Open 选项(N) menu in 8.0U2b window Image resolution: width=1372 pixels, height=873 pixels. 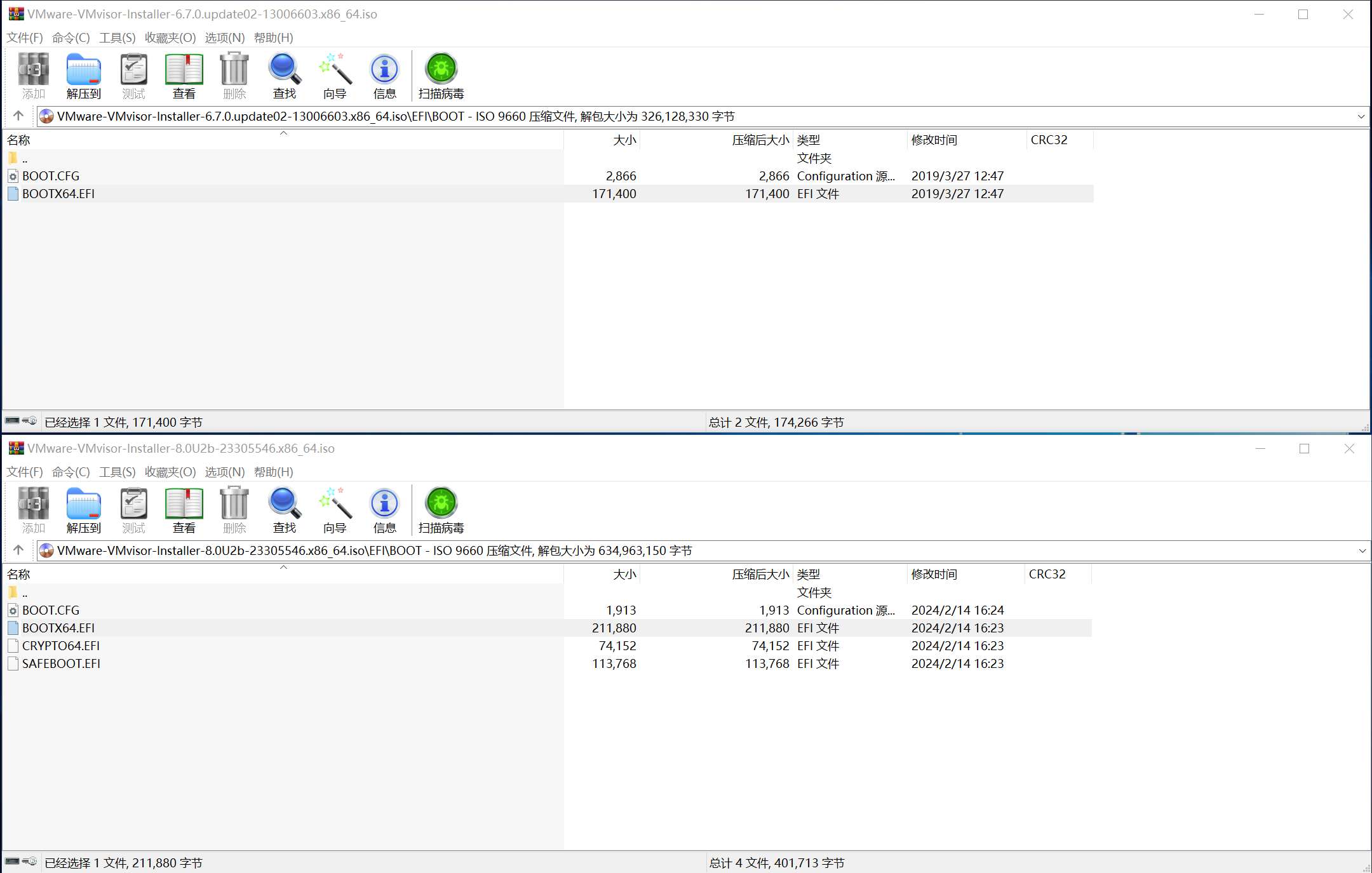coord(225,472)
